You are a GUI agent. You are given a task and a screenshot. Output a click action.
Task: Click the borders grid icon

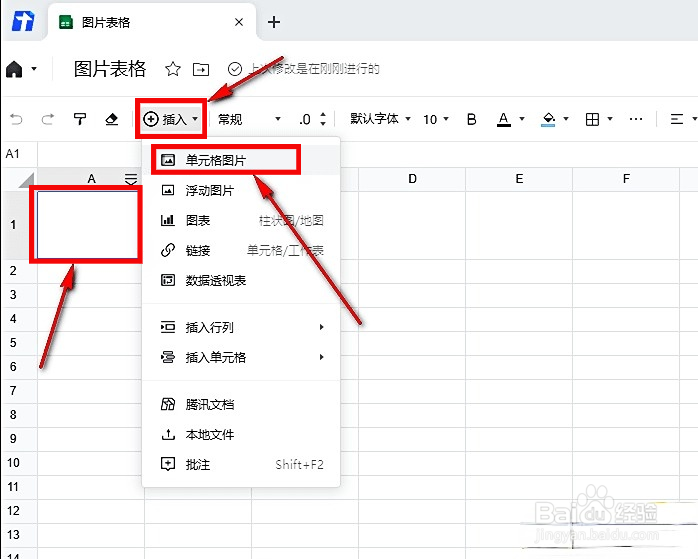pyautogui.click(x=592, y=119)
